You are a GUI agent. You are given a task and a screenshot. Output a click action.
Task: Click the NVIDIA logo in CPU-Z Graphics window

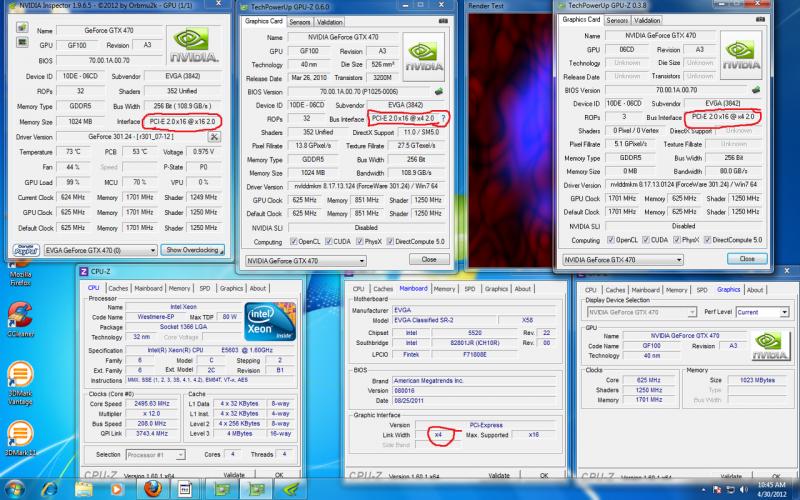pos(769,345)
